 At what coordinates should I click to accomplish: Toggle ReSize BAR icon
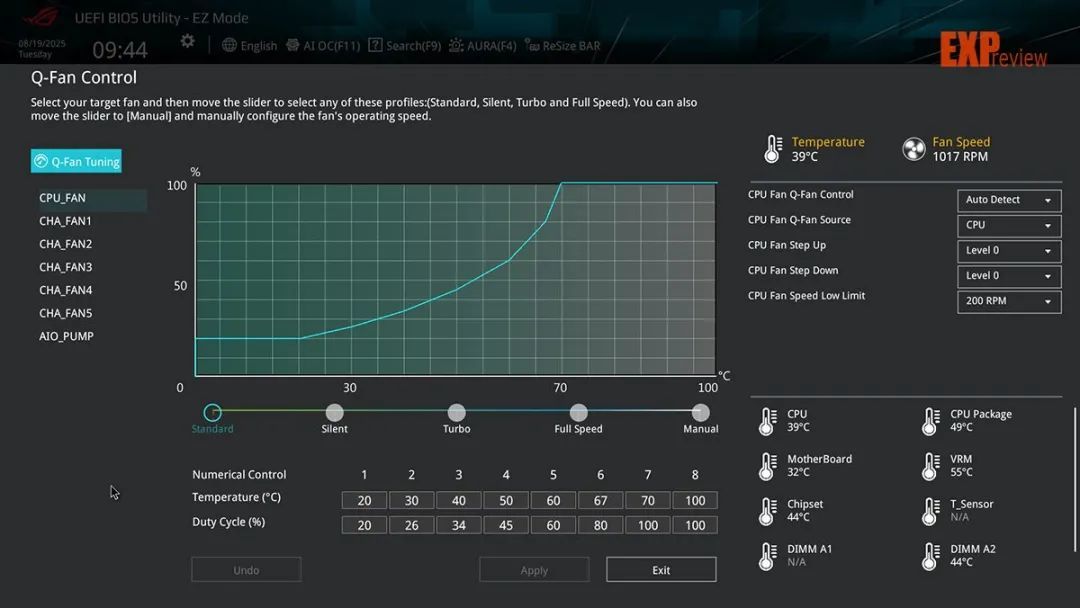[x=532, y=45]
